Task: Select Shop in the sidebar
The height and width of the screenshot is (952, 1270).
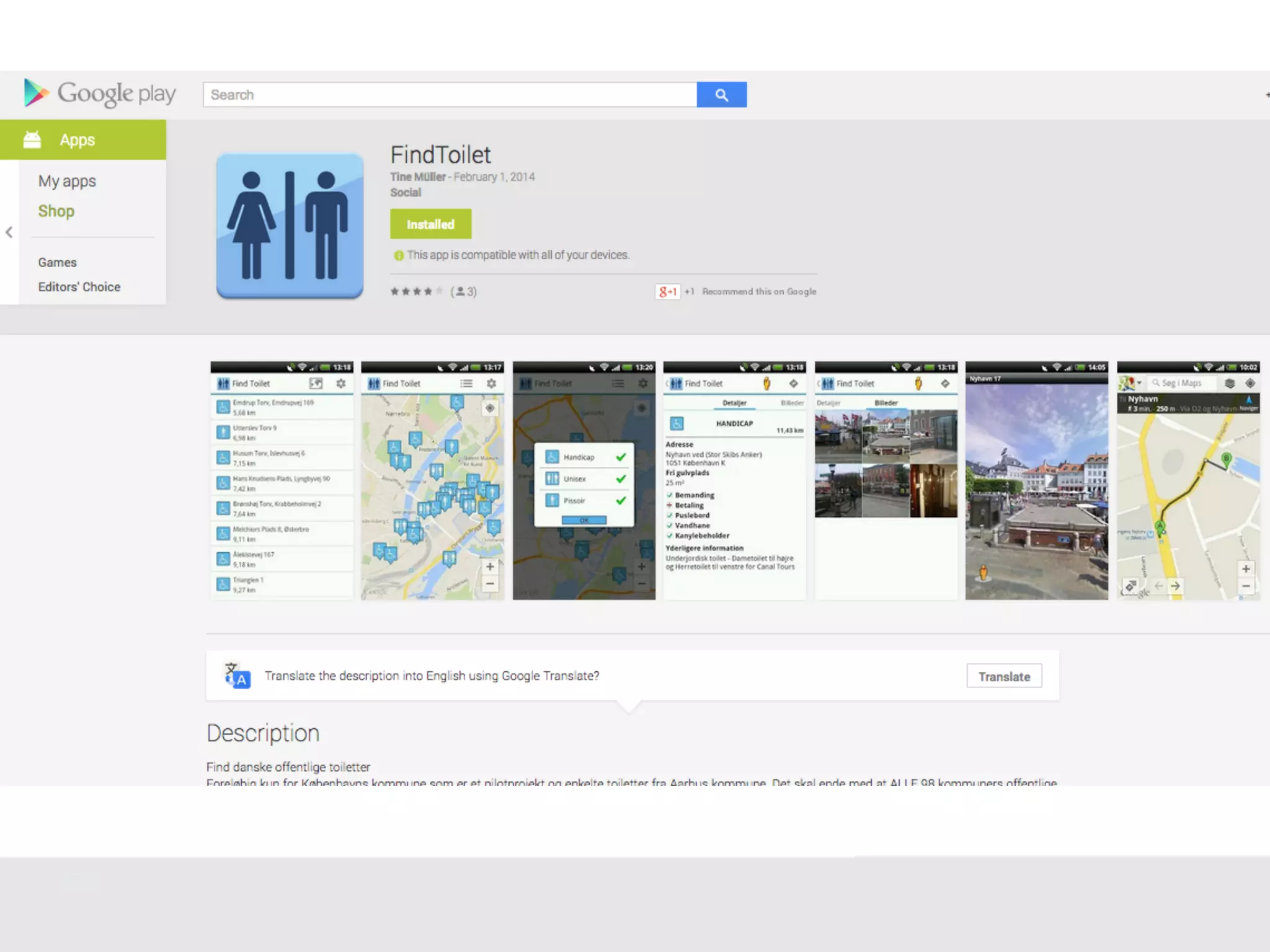Action: click(56, 211)
